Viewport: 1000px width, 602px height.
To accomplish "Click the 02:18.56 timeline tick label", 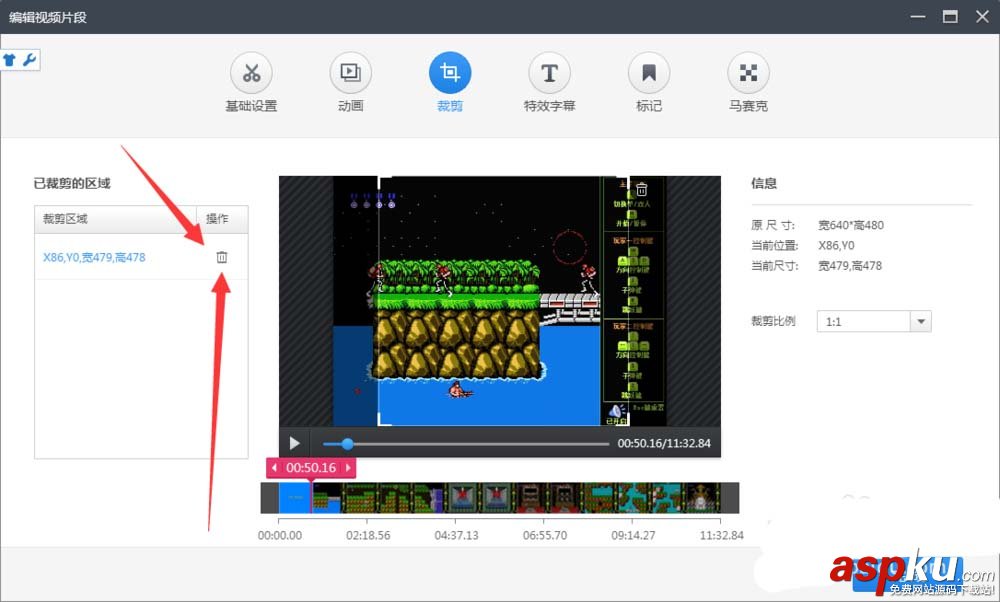I will 368,536.
